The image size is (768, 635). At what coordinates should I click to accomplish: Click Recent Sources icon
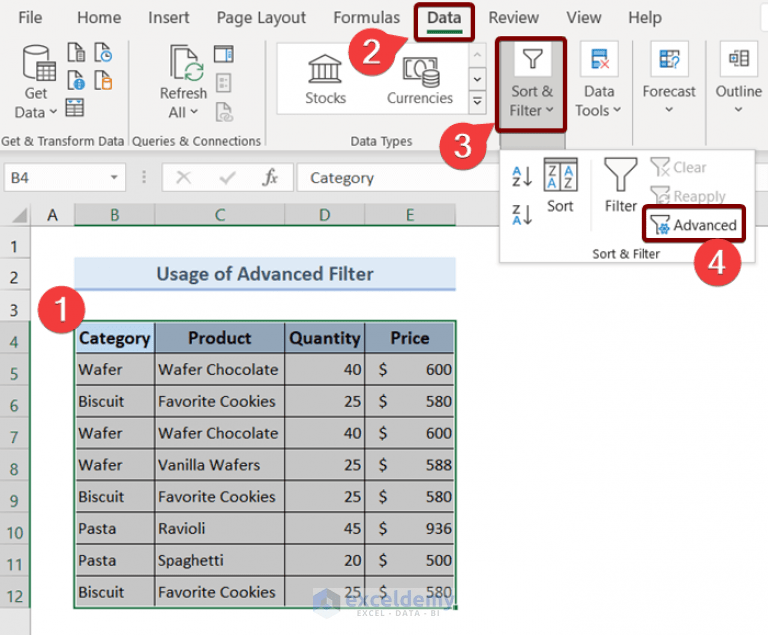point(103,52)
